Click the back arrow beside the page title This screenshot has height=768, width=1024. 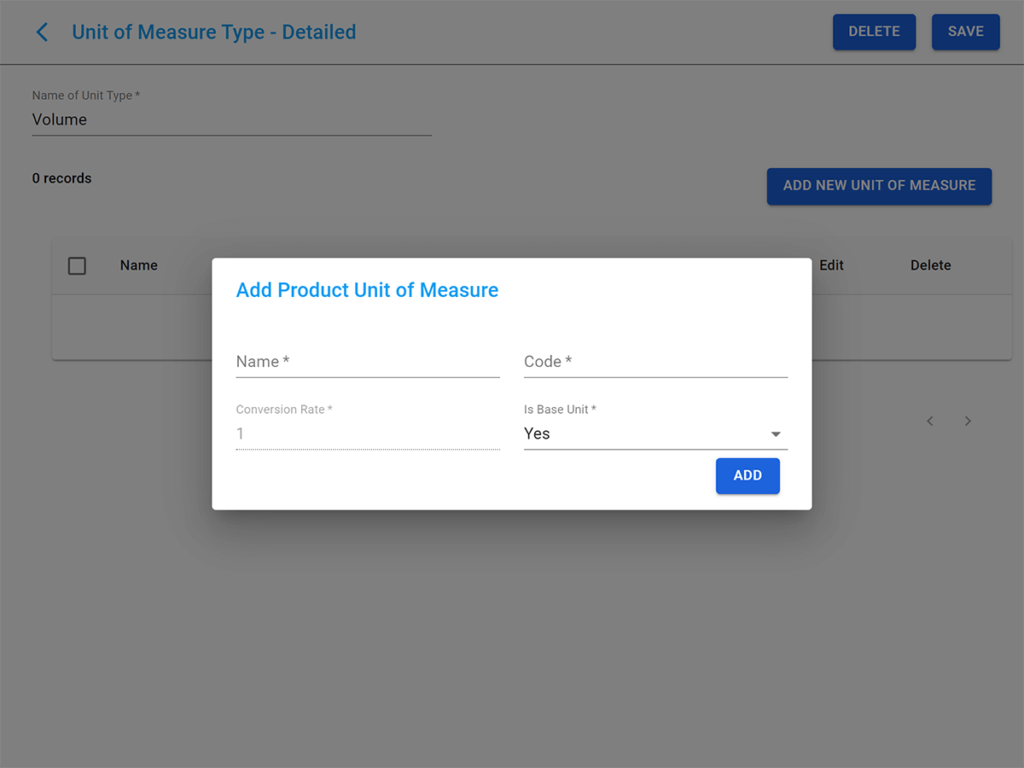[x=41, y=32]
